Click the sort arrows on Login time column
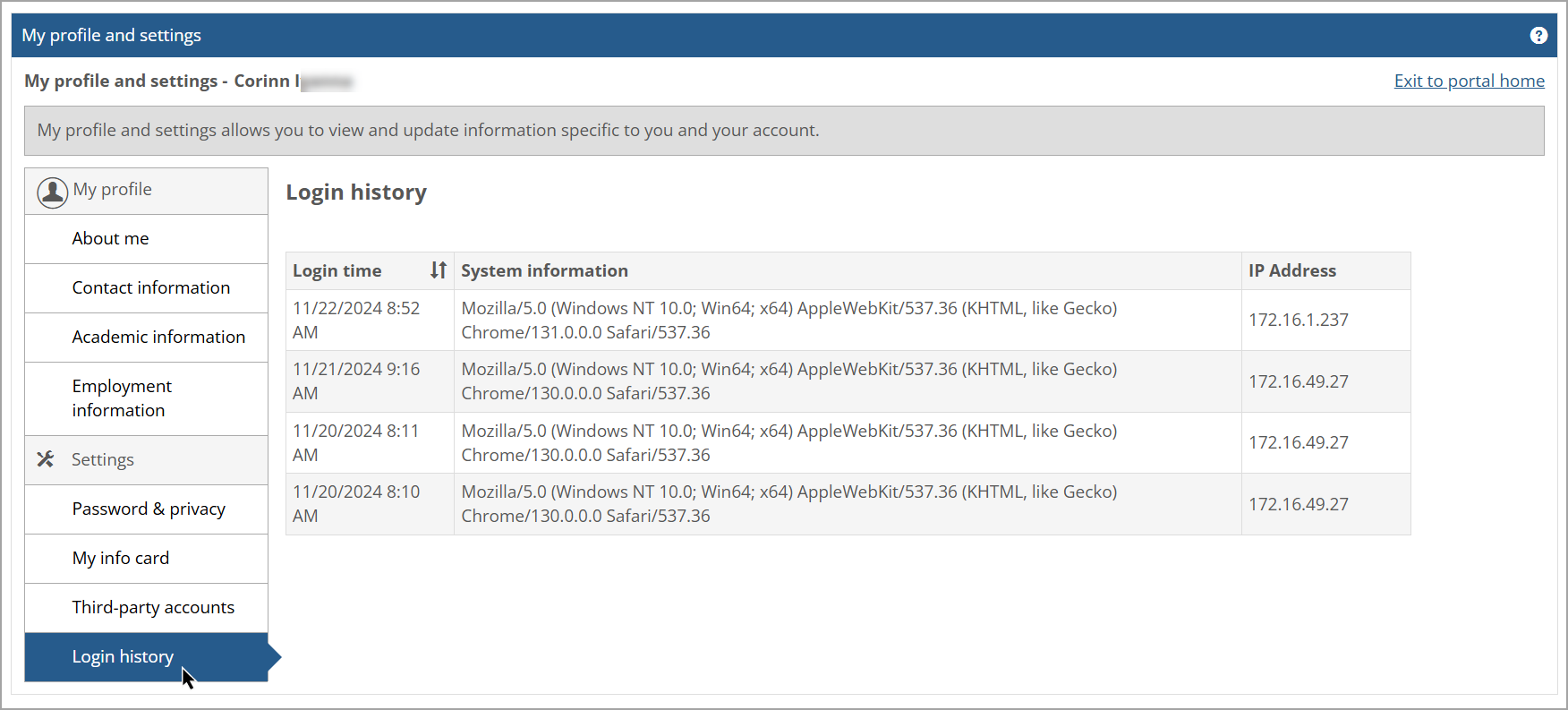This screenshot has height=710, width=1568. click(438, 269)
